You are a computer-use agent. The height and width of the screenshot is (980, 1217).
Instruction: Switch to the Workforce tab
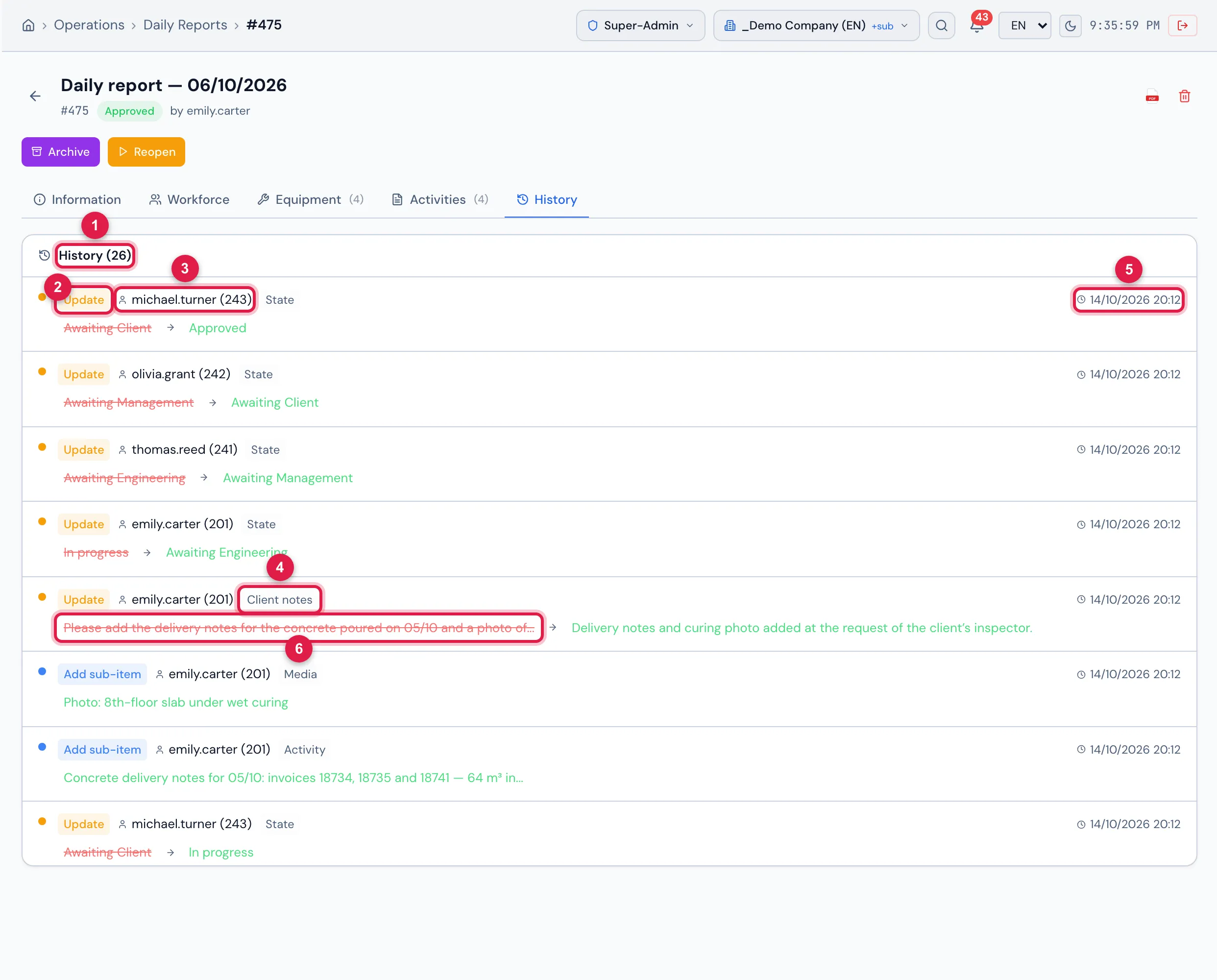[x=189, y=199]
